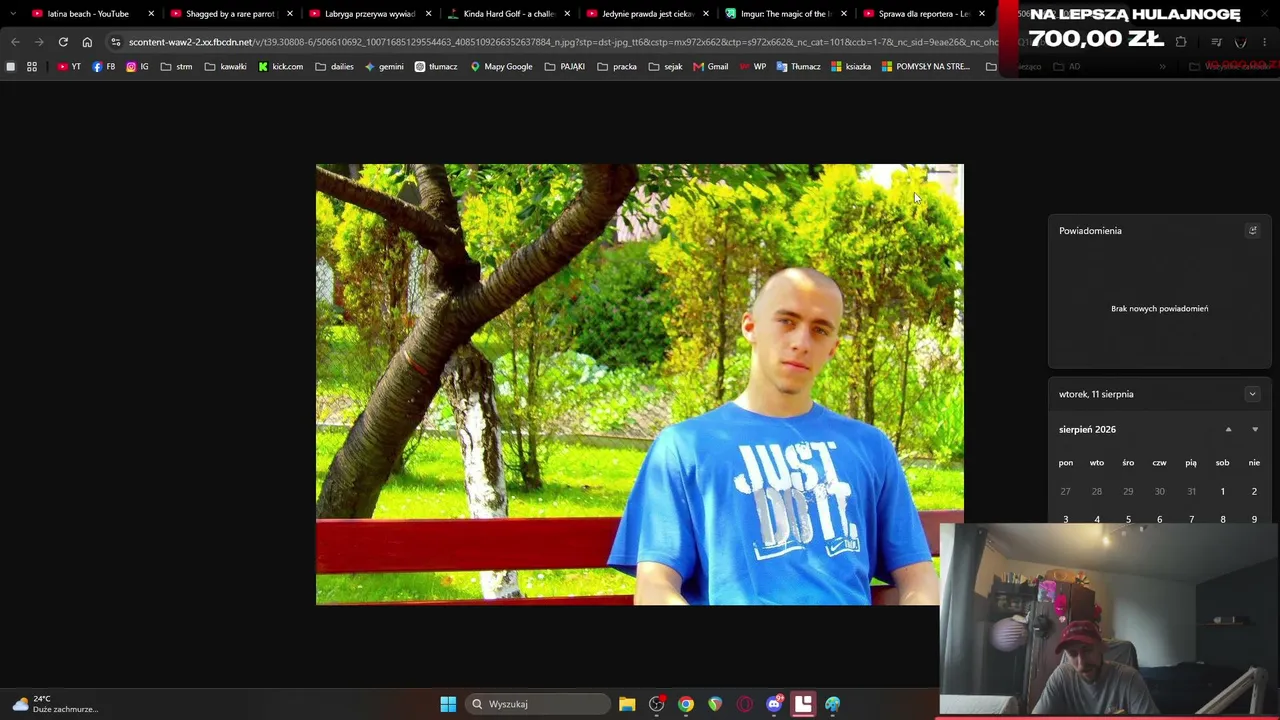Switch to the Labryga przerywa wywiad tab
The width and height of the screenshot is (1280, 720).
tap(370, 14)
